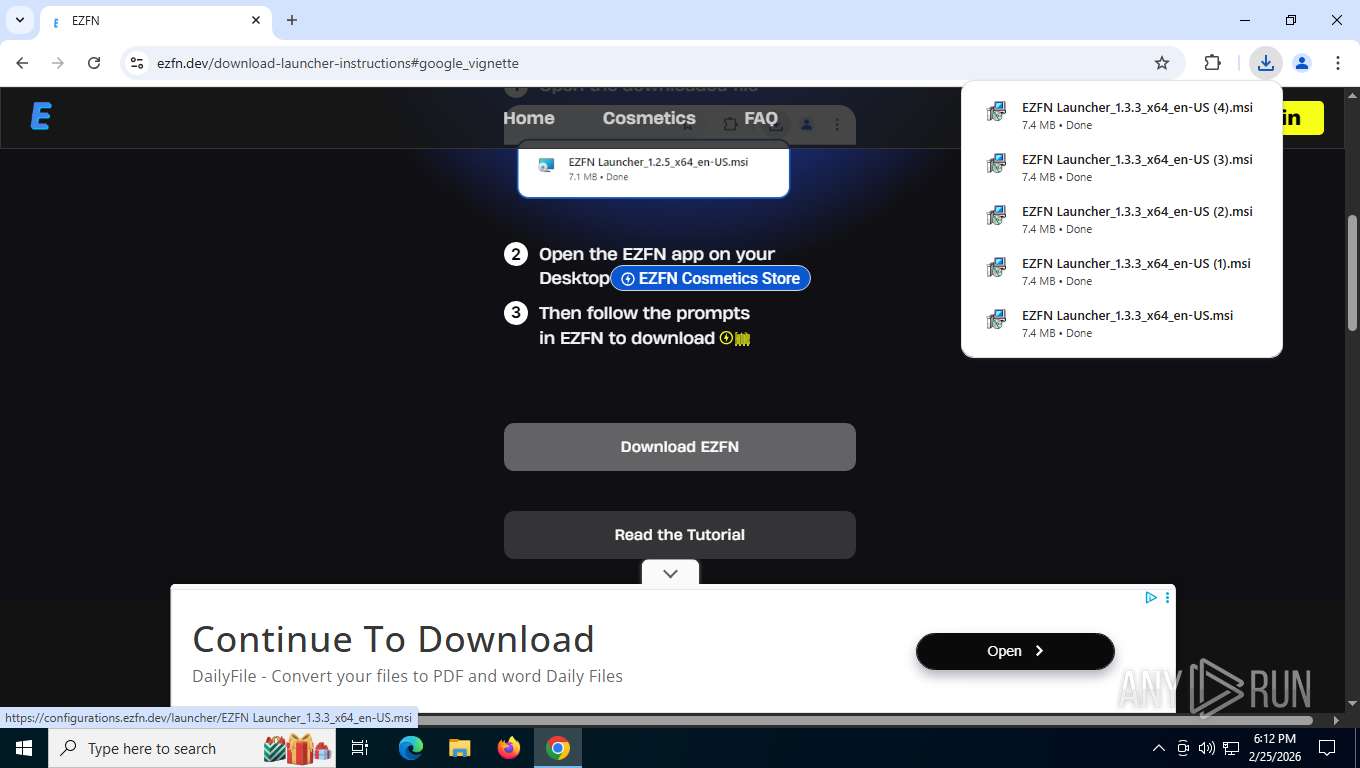
Task: Go forward in browser history
Action: (58, 63)
